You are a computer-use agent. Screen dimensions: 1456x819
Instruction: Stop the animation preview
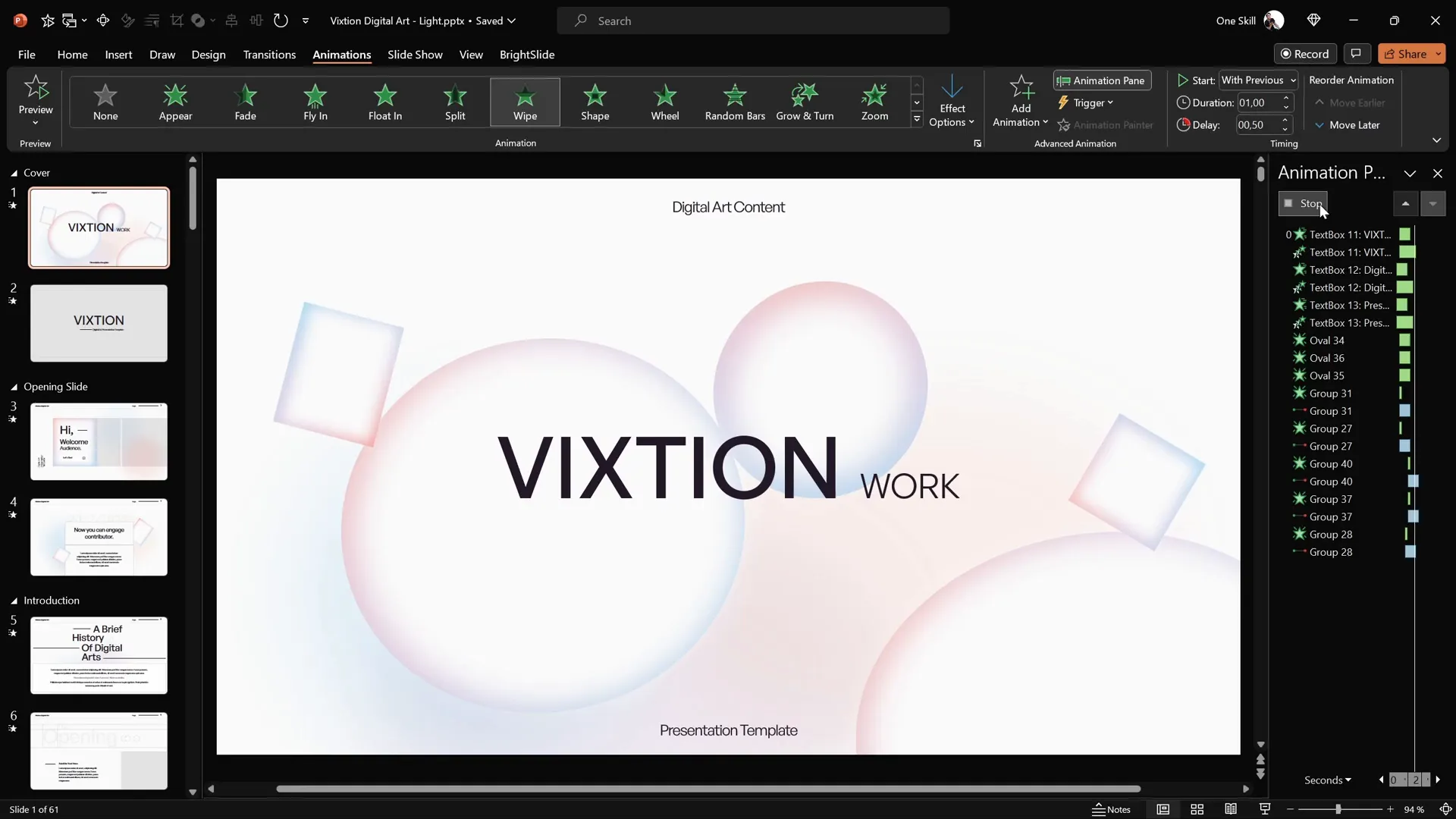[1303, 203]
